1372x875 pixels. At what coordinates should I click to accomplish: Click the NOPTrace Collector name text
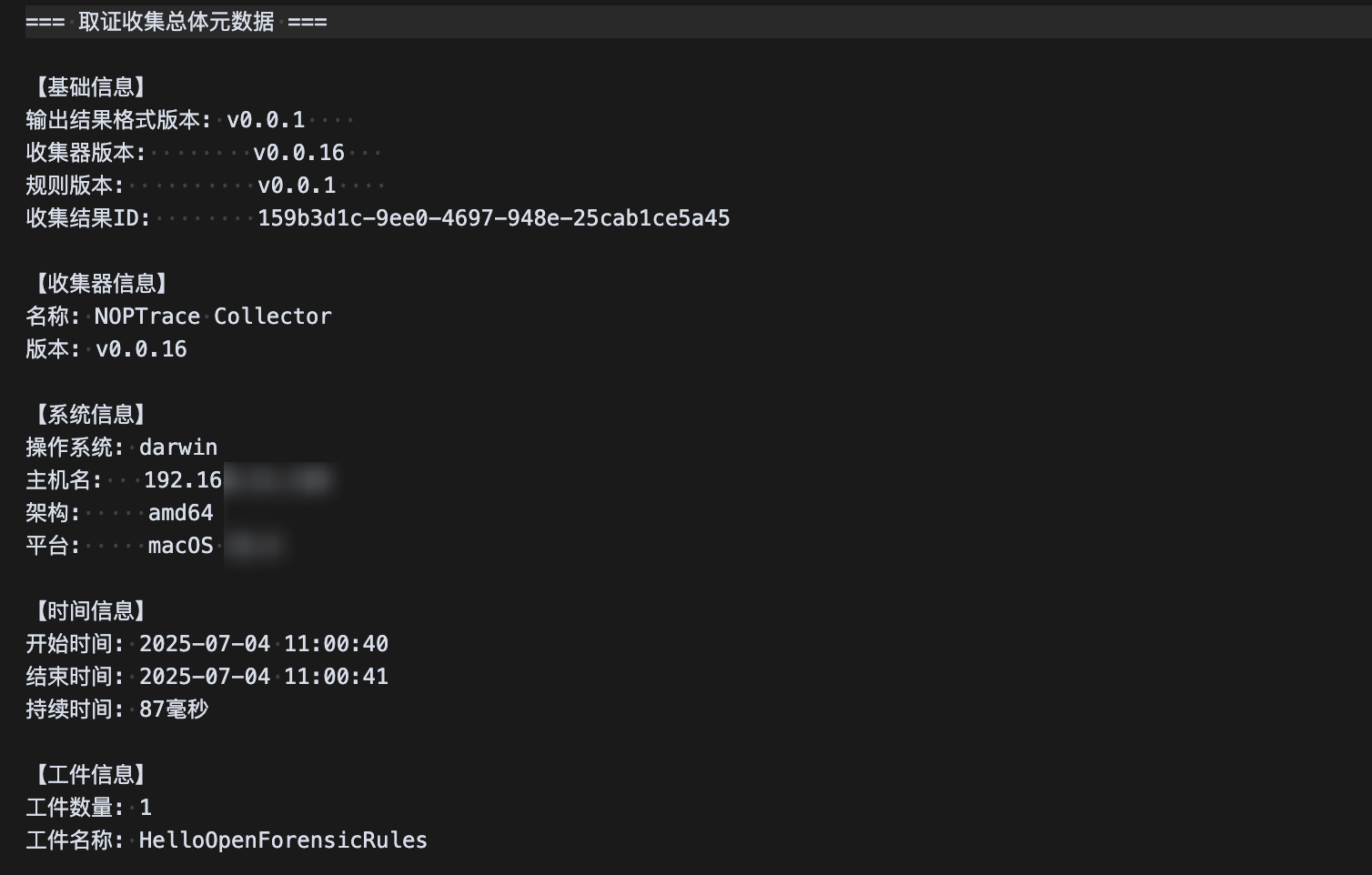point(213,317)
